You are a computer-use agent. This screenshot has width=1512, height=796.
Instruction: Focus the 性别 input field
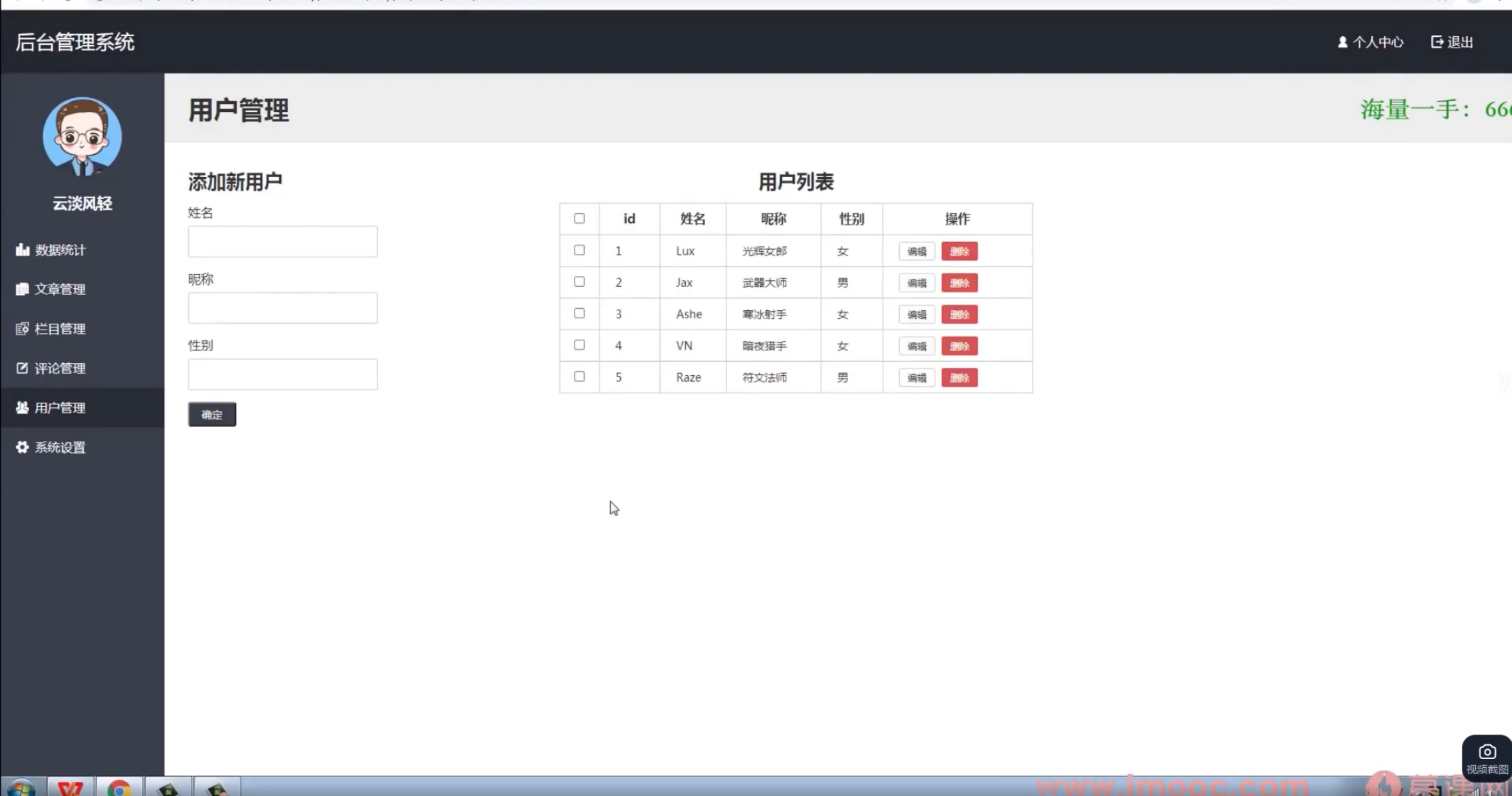point(283,374)
